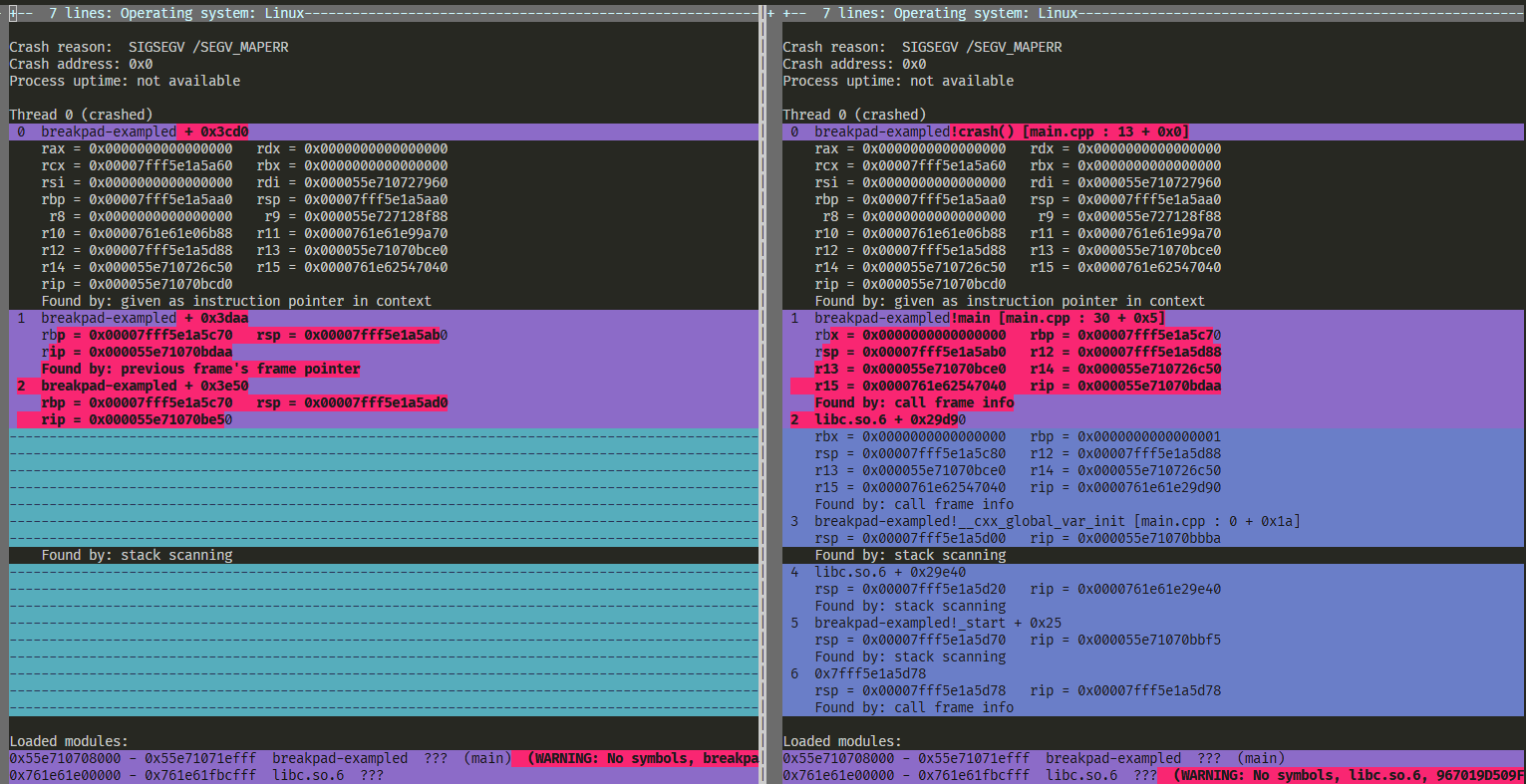Viewport: 1526px width, 784px height.
Task: Click left 'Found by: given as instruction pointer in context'
Action: [x=236, y=301]
